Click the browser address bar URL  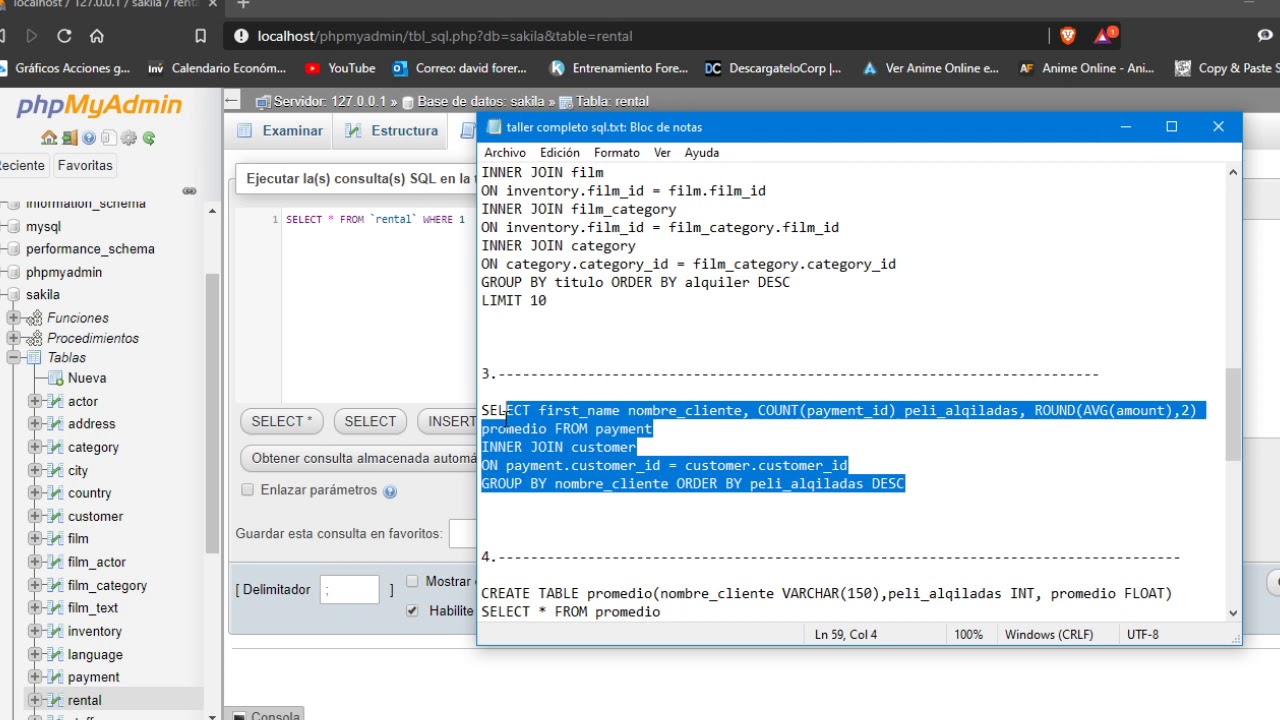pos(445,36)
